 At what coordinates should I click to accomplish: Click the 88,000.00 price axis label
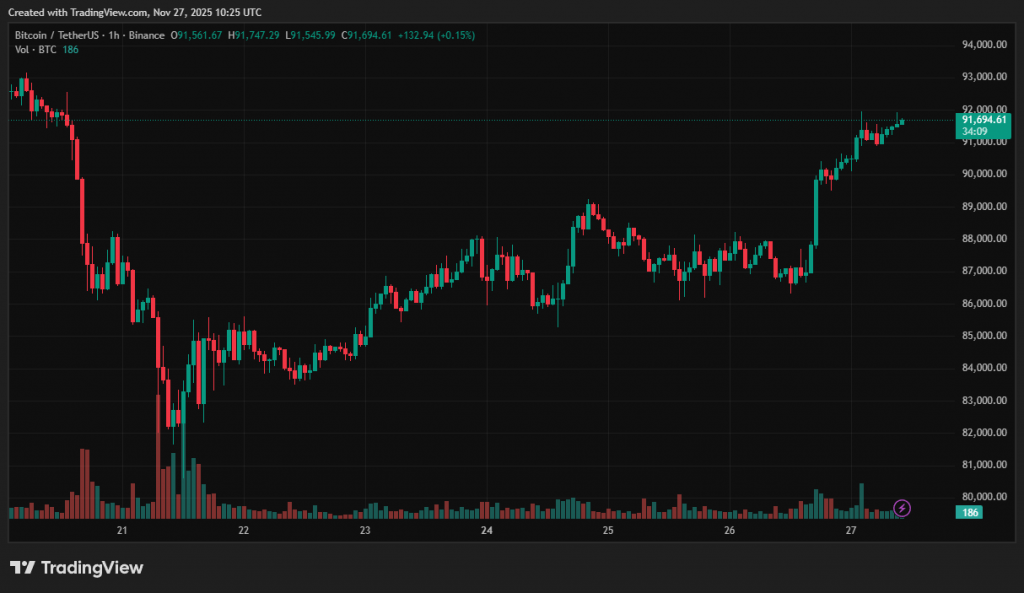[984, 239]
